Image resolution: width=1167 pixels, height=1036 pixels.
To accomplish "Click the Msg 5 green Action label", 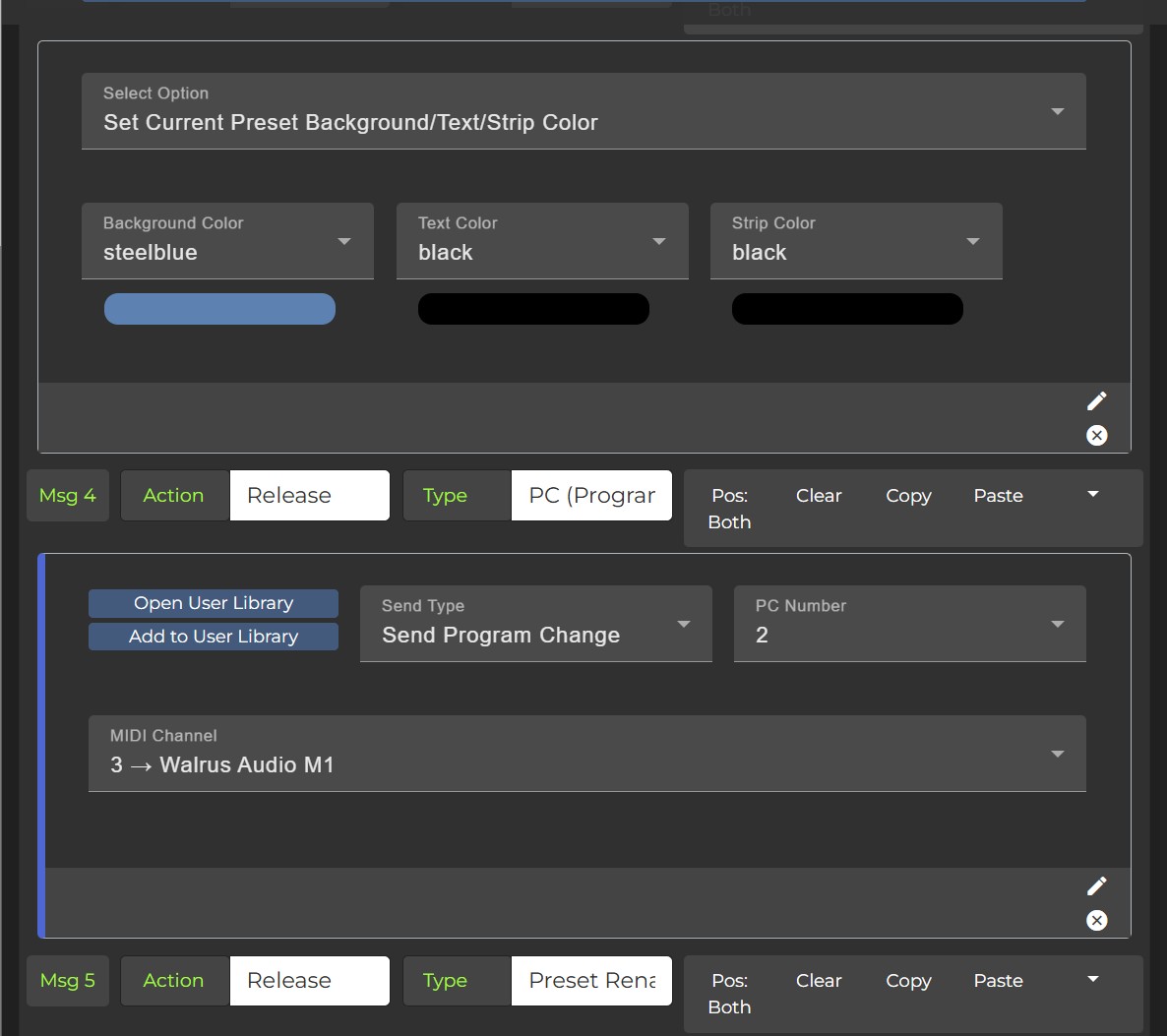I will (x=173, y=981).
